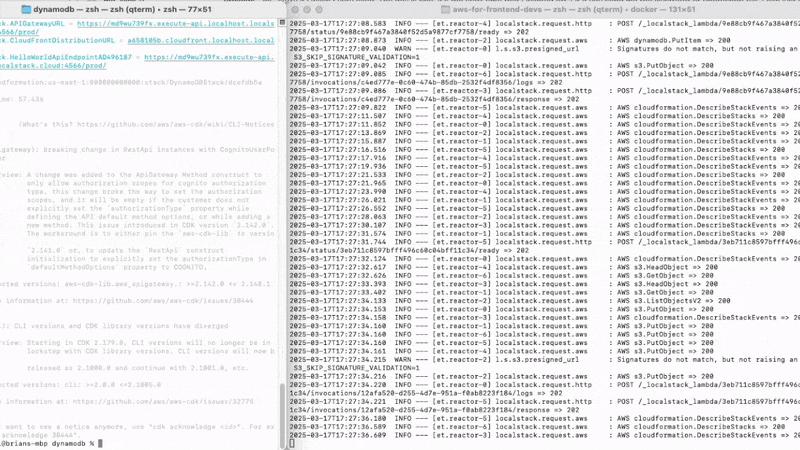The image size is (800, 450).
Task: Select the 17:27:36.609 DescribeStackEvents log line
Action: pyautogui.click(x=544, y=435)
